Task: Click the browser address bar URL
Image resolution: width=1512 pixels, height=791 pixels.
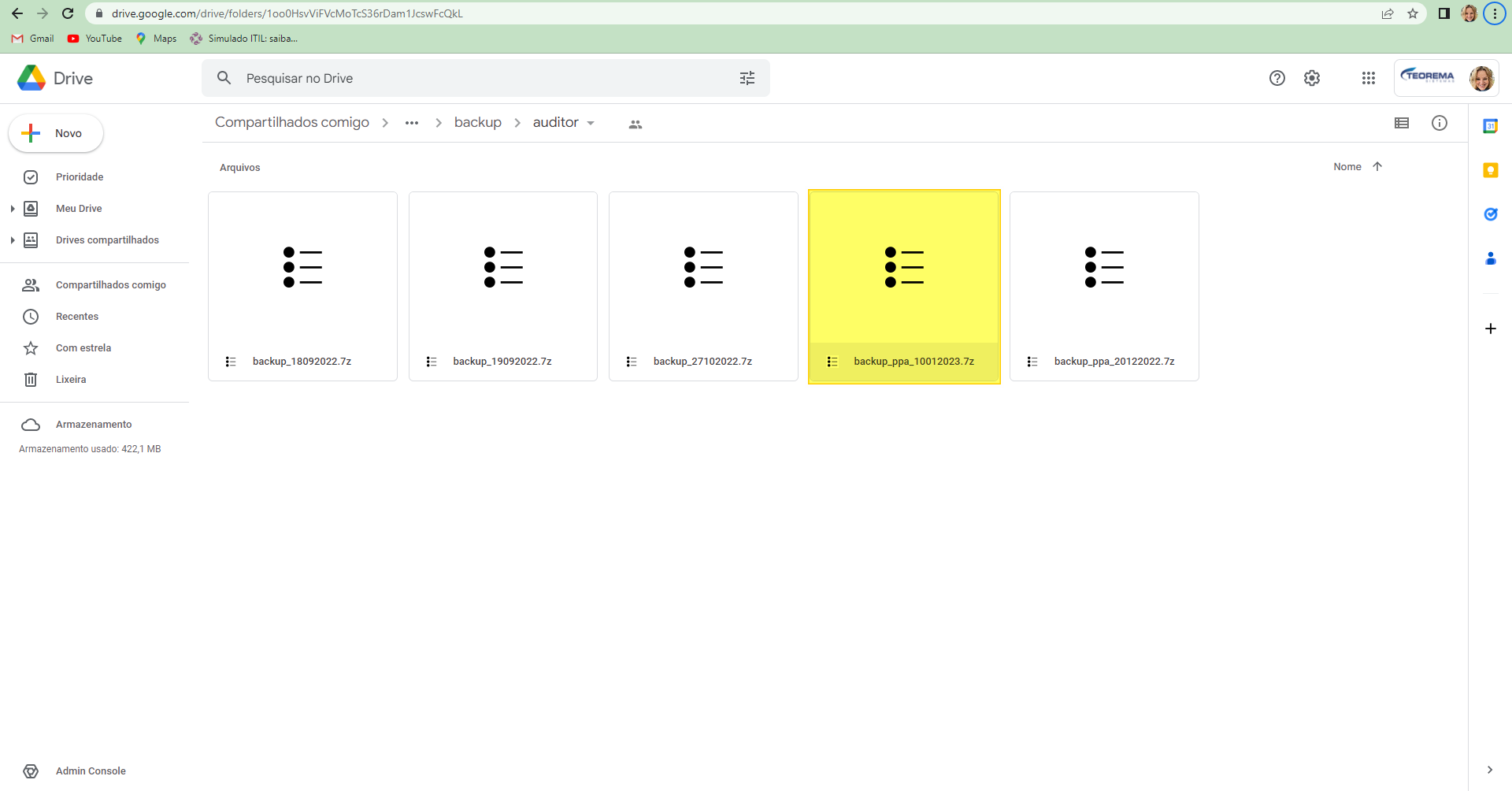Action: click(287, 13)
